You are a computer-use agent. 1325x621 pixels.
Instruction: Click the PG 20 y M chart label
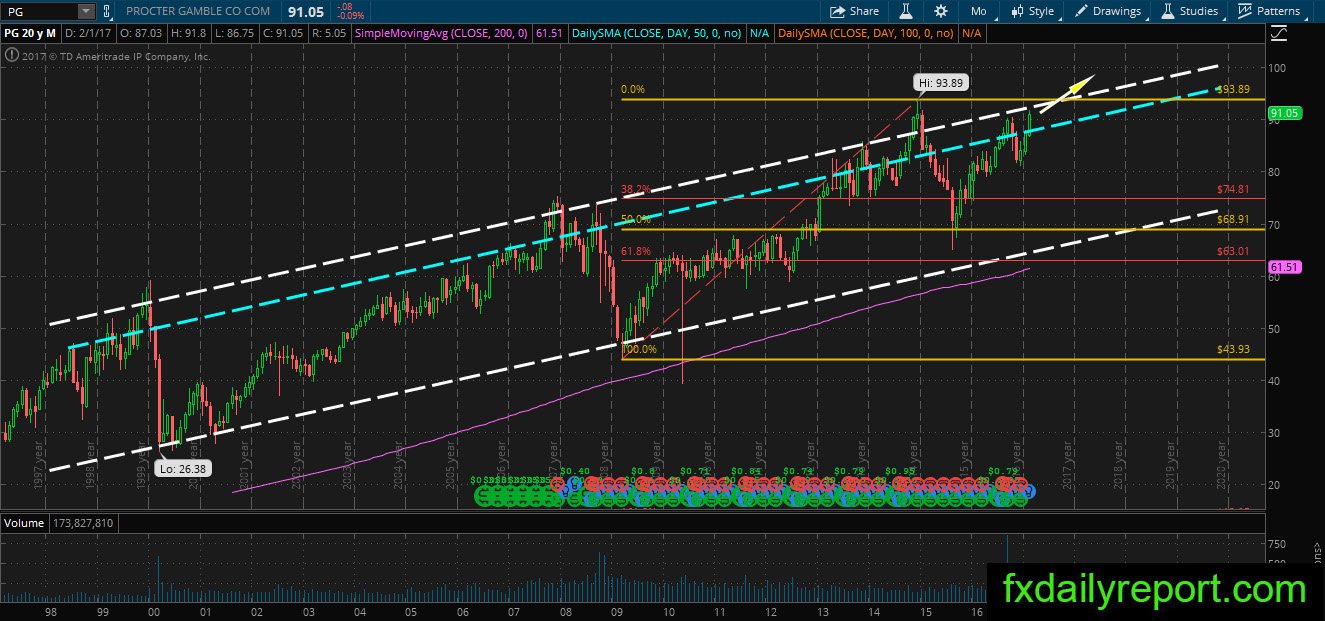coord(32,33)
